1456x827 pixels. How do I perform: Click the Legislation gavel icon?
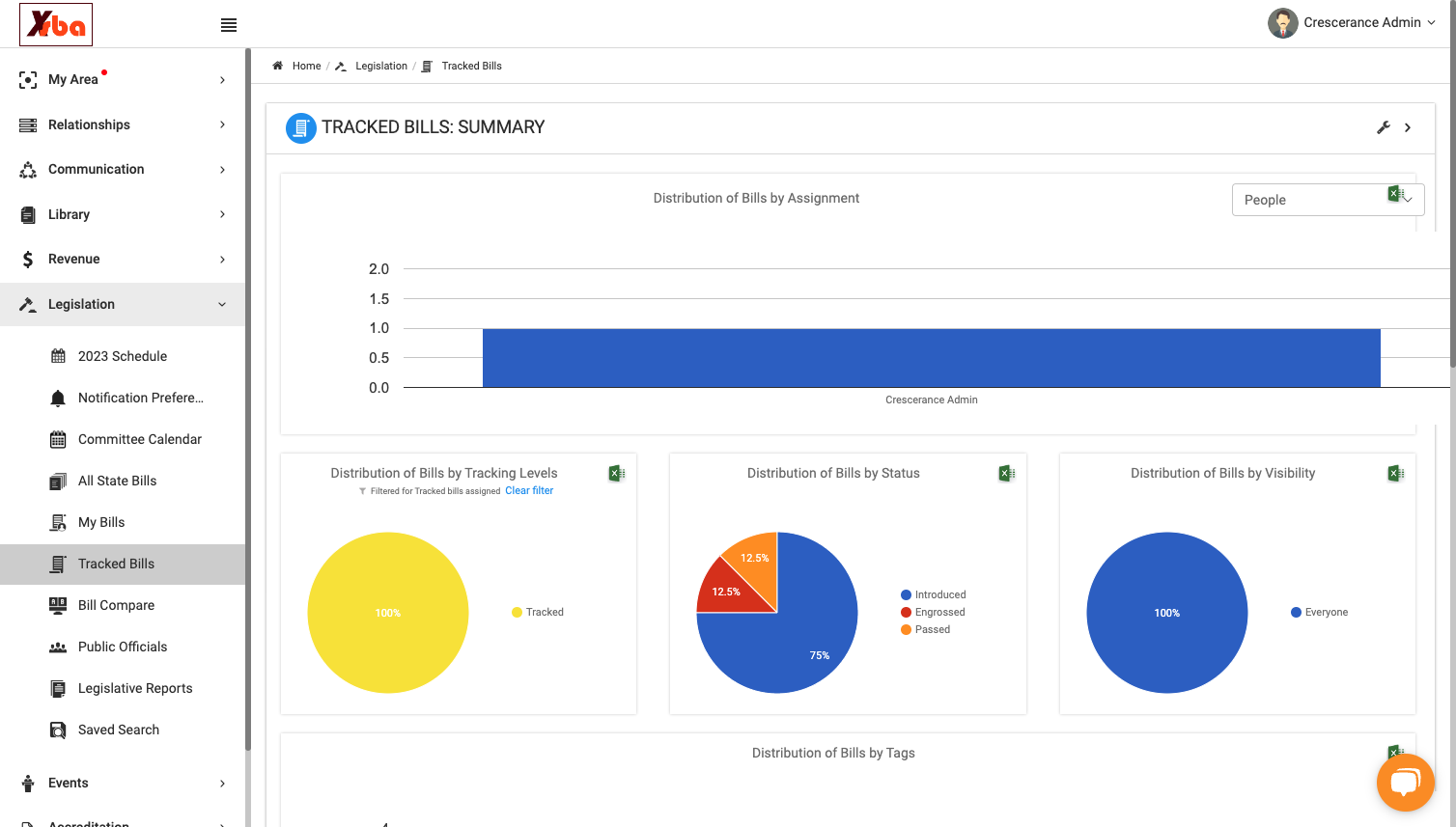[28, 305]
